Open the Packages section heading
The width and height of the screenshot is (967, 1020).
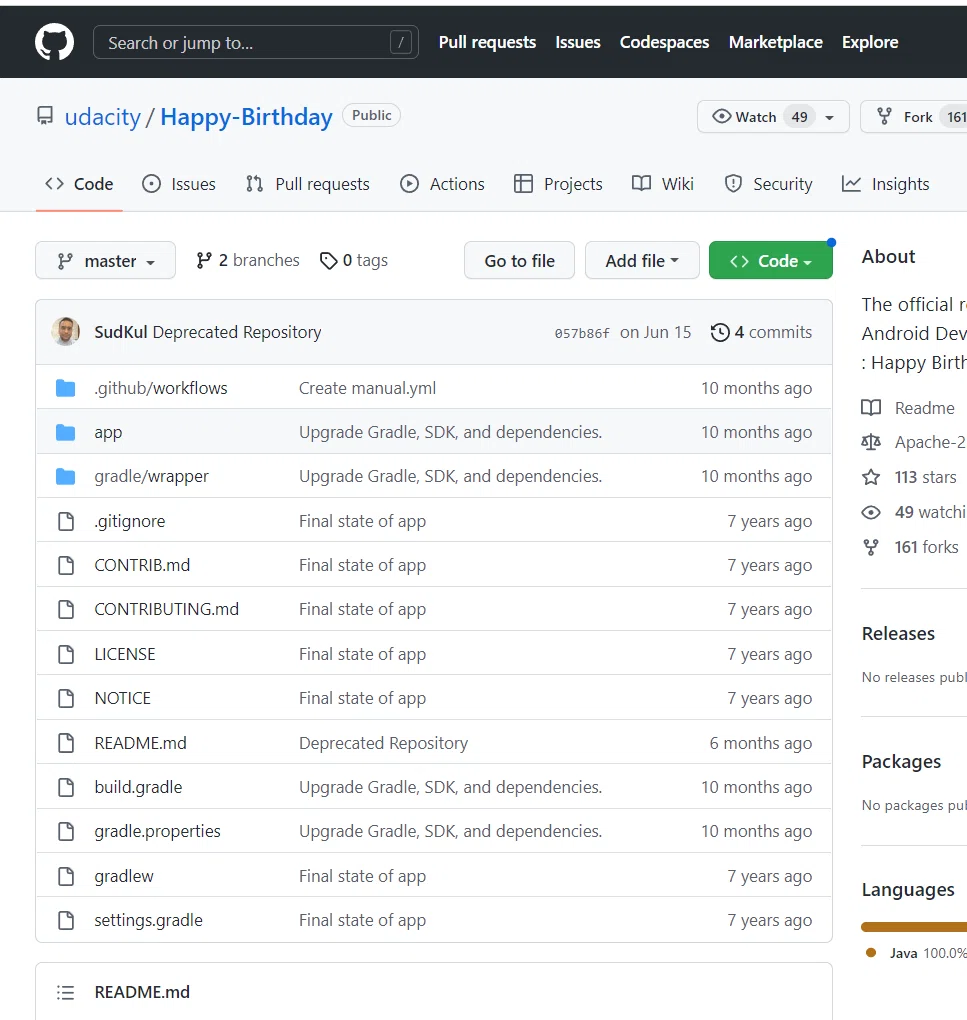pos(901,762)
